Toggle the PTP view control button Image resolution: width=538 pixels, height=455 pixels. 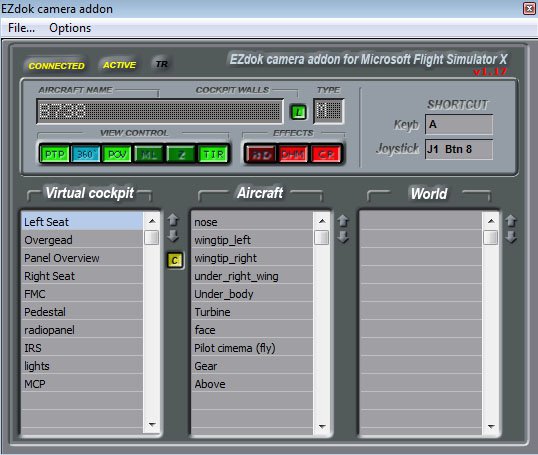pos(54,154)
